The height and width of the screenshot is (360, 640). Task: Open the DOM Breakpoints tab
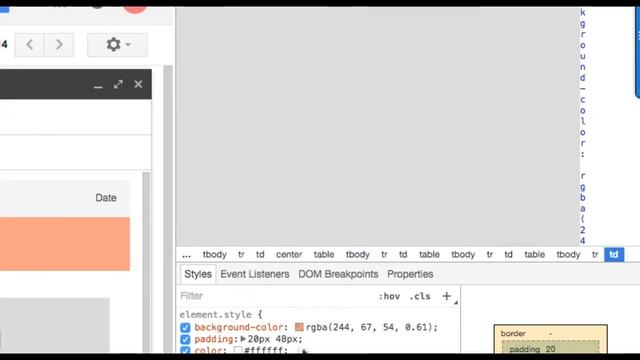pyautogui.click(x=338, y=274)
